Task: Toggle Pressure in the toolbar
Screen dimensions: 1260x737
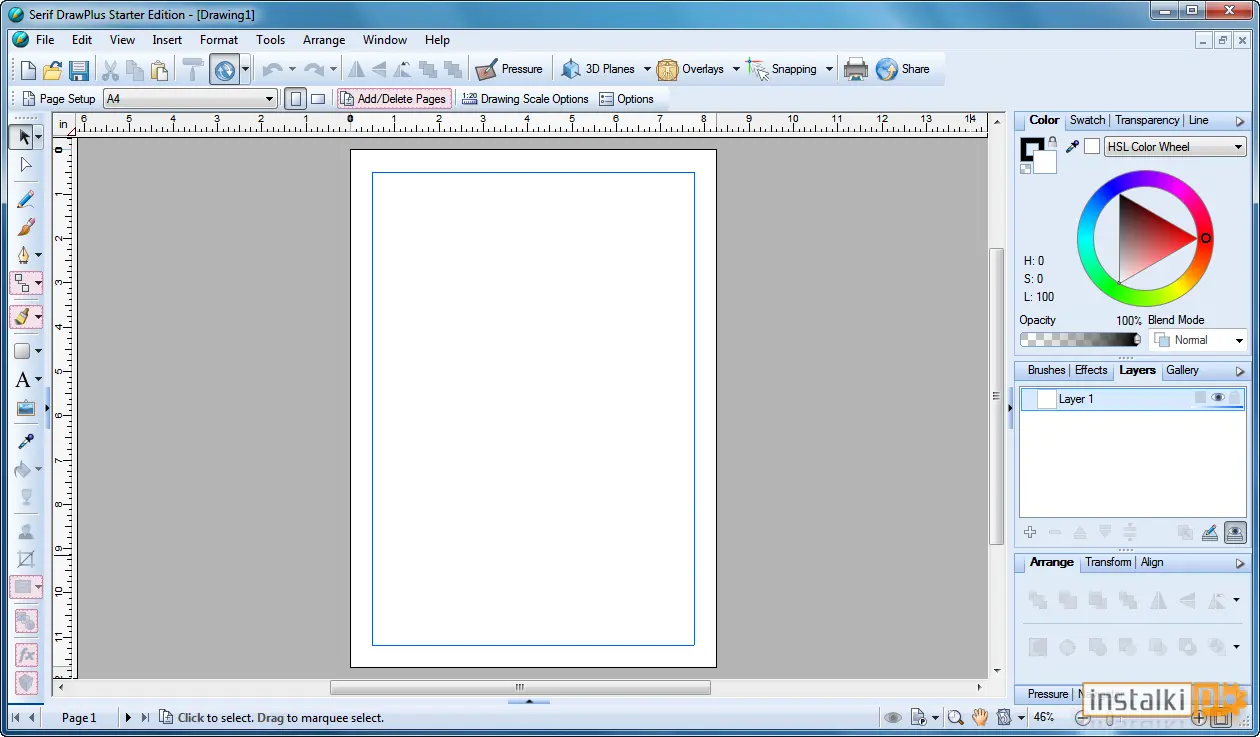Action: tap(509, 69)
